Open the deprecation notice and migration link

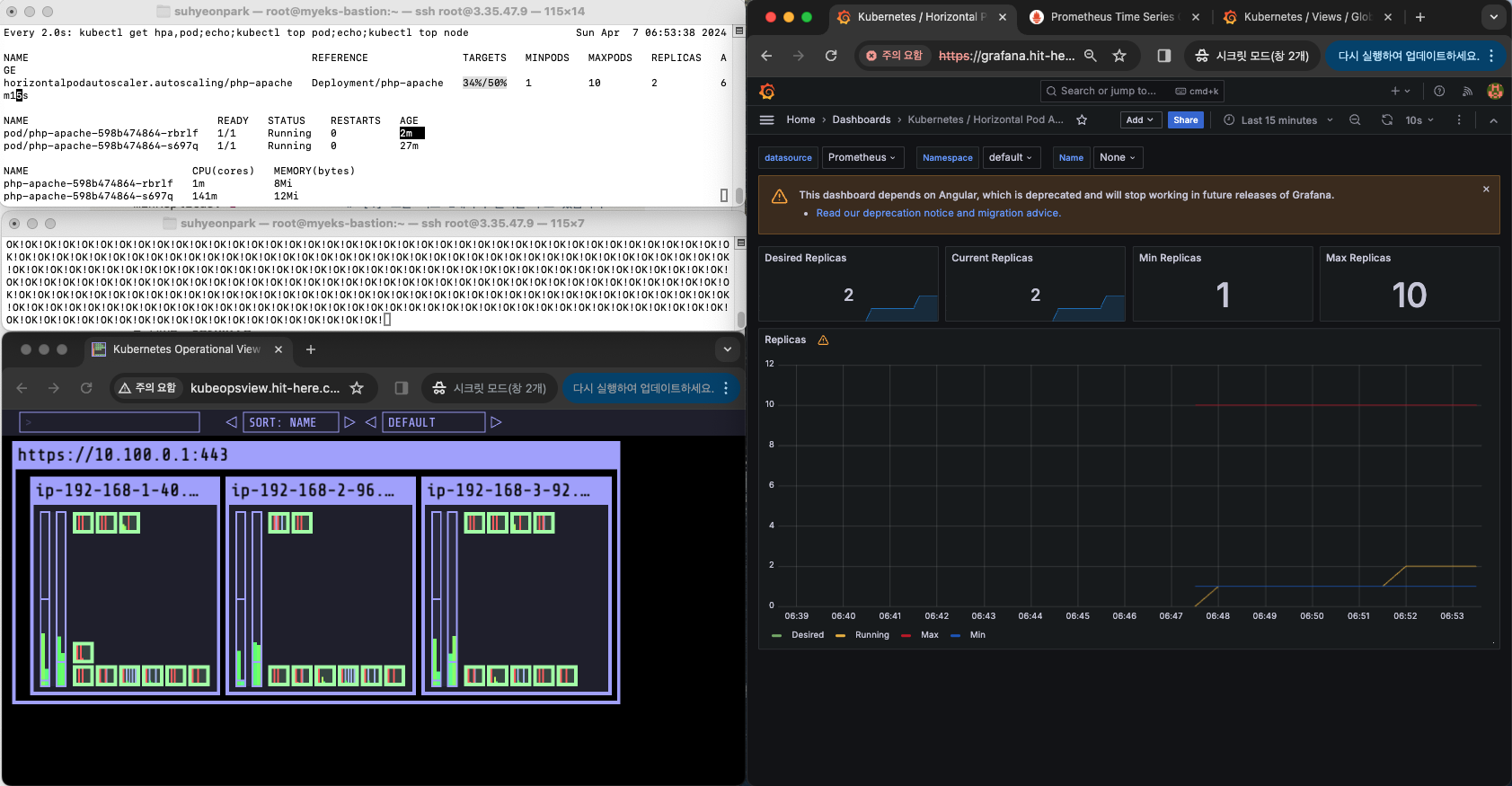(x=939, y=213)
